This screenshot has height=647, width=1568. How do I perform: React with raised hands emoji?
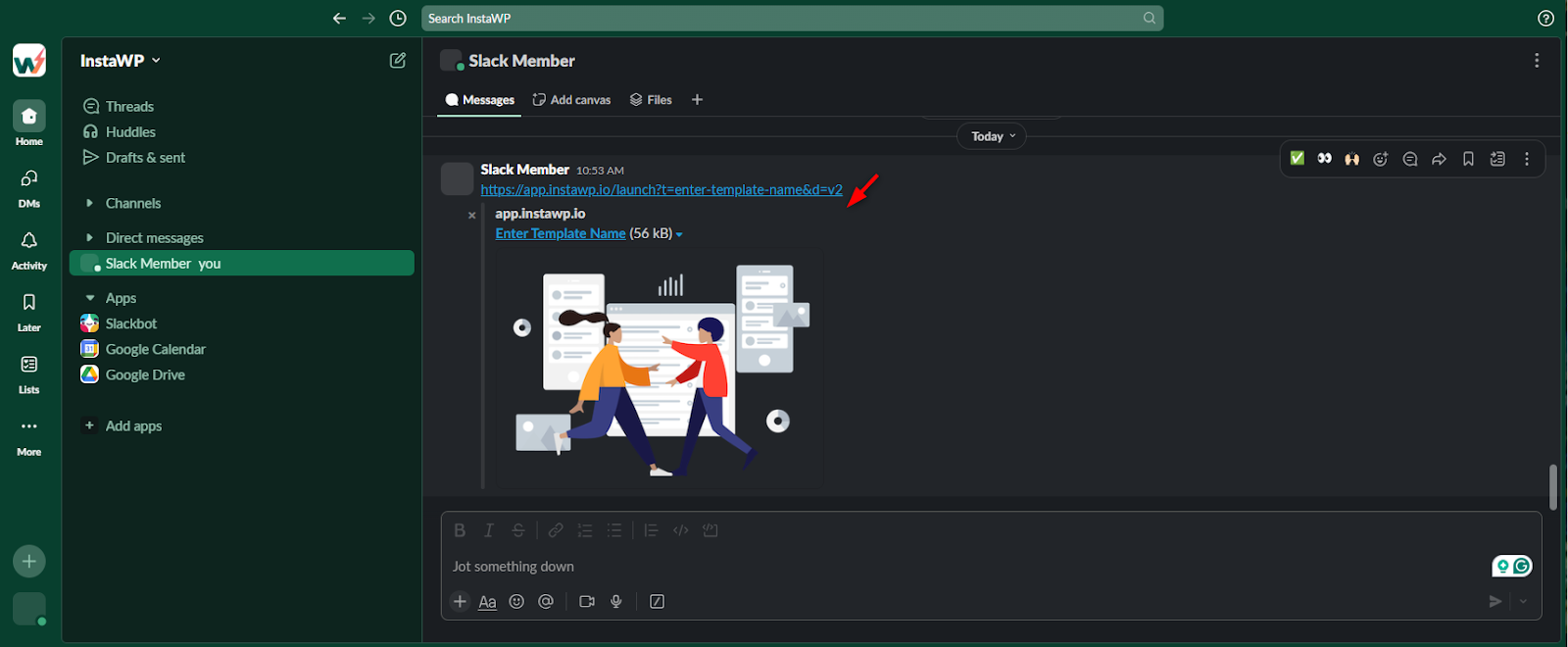coord(1352,159)
